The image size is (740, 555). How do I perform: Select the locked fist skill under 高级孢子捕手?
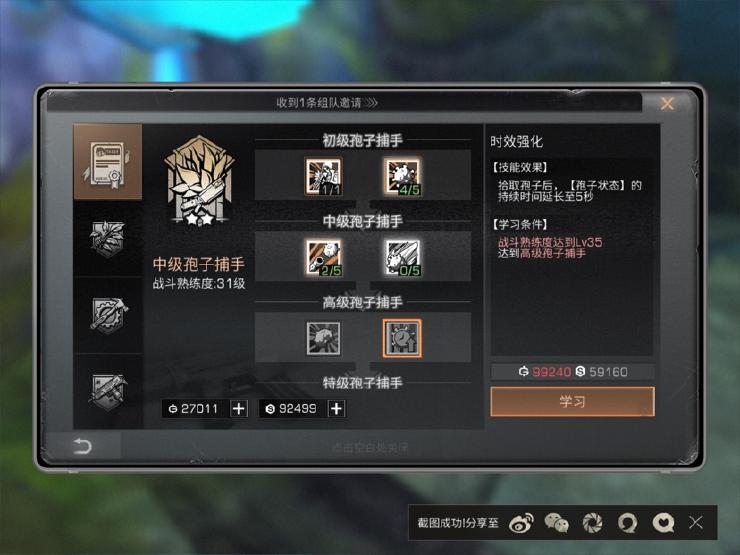[323, 338]
